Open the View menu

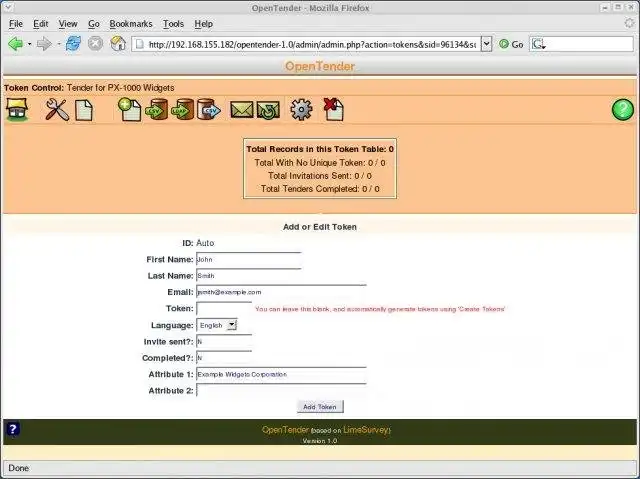coord(68,24)
